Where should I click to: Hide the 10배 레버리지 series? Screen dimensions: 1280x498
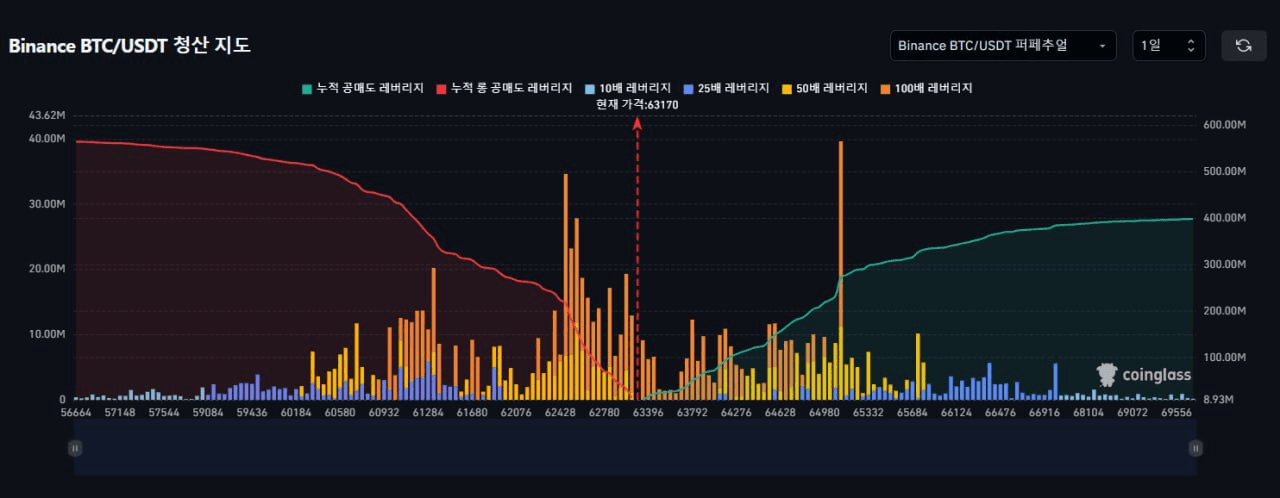(x=624, y=88)
